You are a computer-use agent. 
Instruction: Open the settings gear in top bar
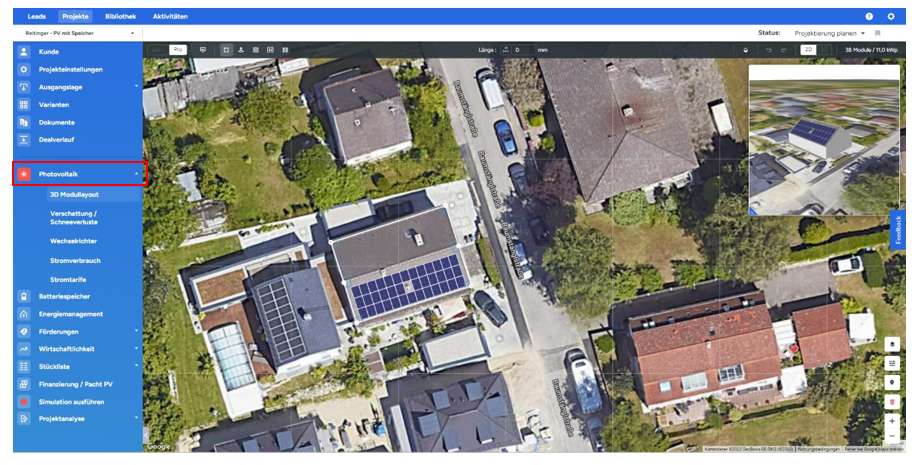coord(891,16)
